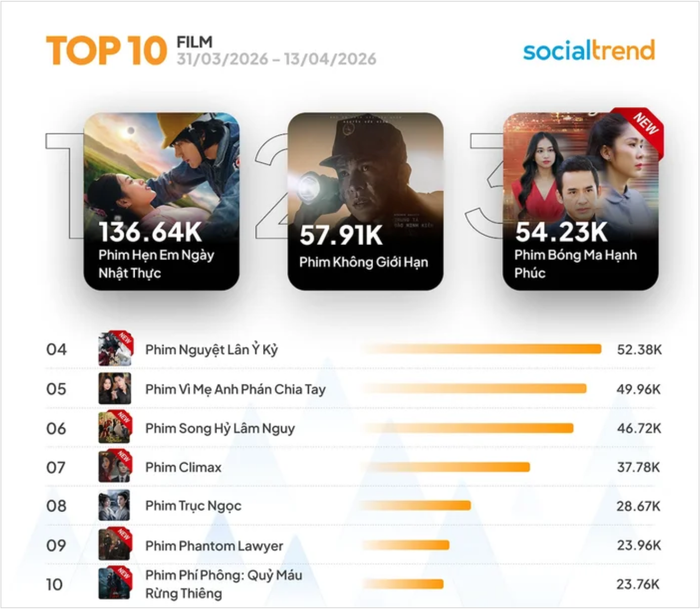Viewport: 700px width, 609px height.
Task: Click the 31/03/2026 – 13/04/2026 date range
Action: point(276,60)
